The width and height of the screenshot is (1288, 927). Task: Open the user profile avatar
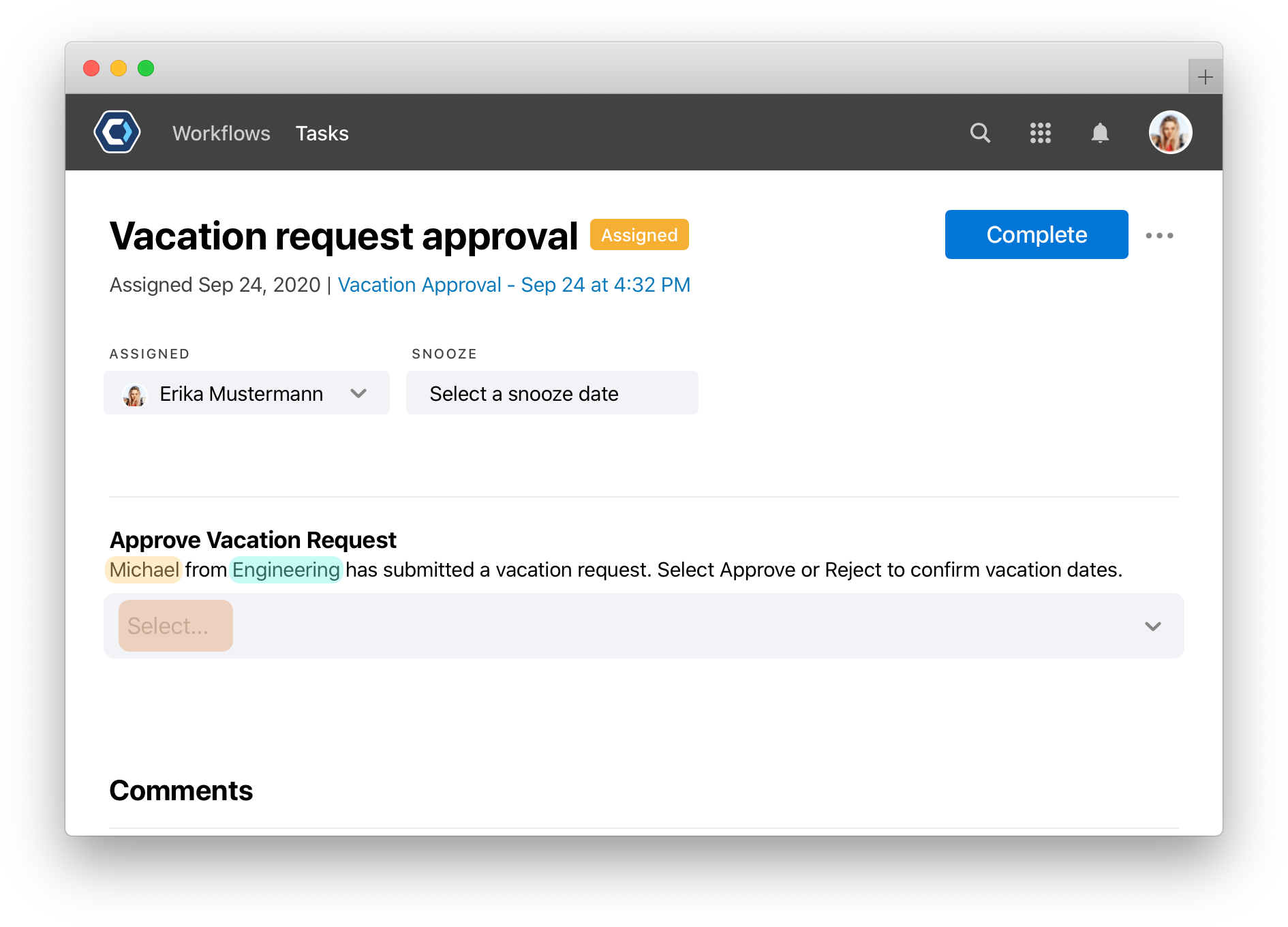tap(1170, 132)
